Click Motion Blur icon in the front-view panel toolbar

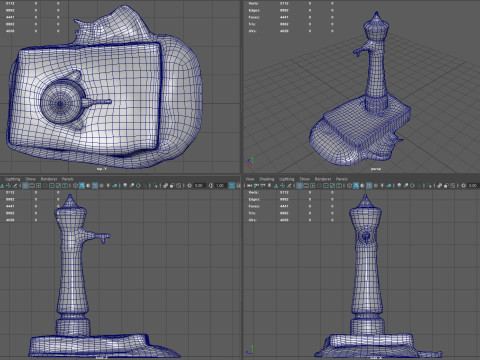[x=405, y=185]
